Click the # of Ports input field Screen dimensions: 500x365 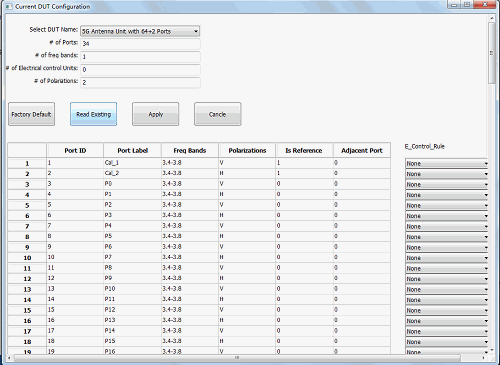coord(140,44)
